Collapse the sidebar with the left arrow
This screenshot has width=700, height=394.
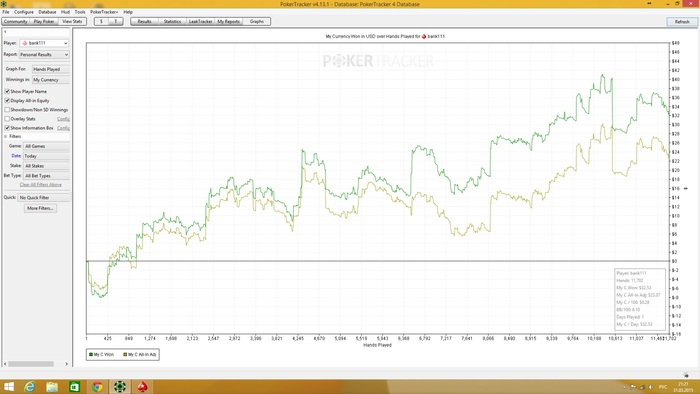pos(5,32)
